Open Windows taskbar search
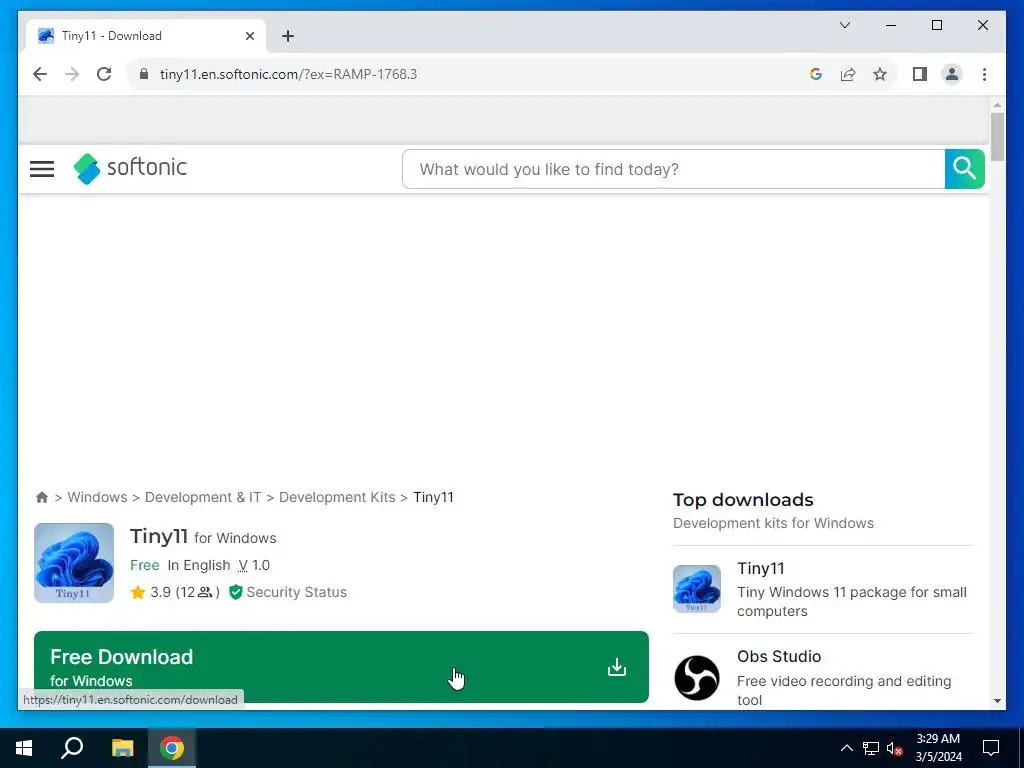1024x768 pixels. 72,748
